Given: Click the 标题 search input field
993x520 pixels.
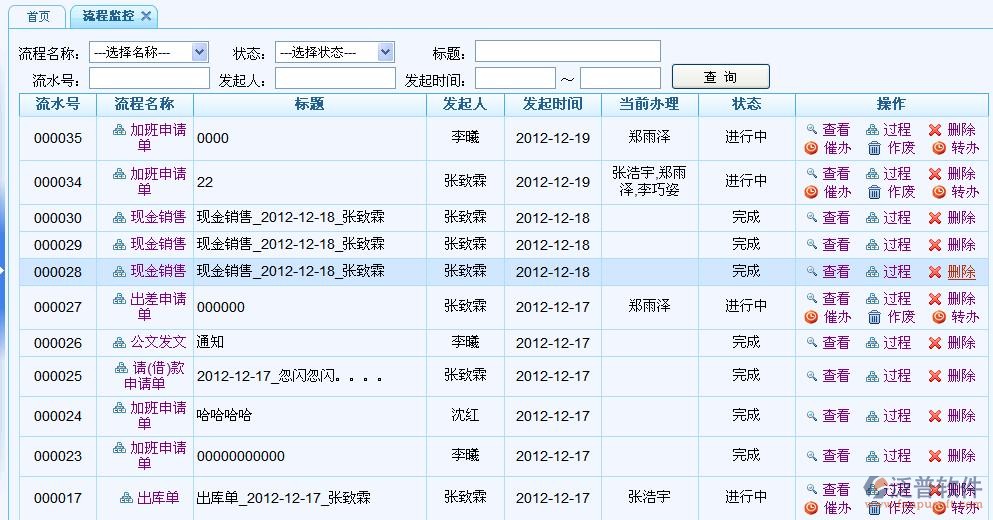Looking at the screenshot, I should click(x=567, y=52).
